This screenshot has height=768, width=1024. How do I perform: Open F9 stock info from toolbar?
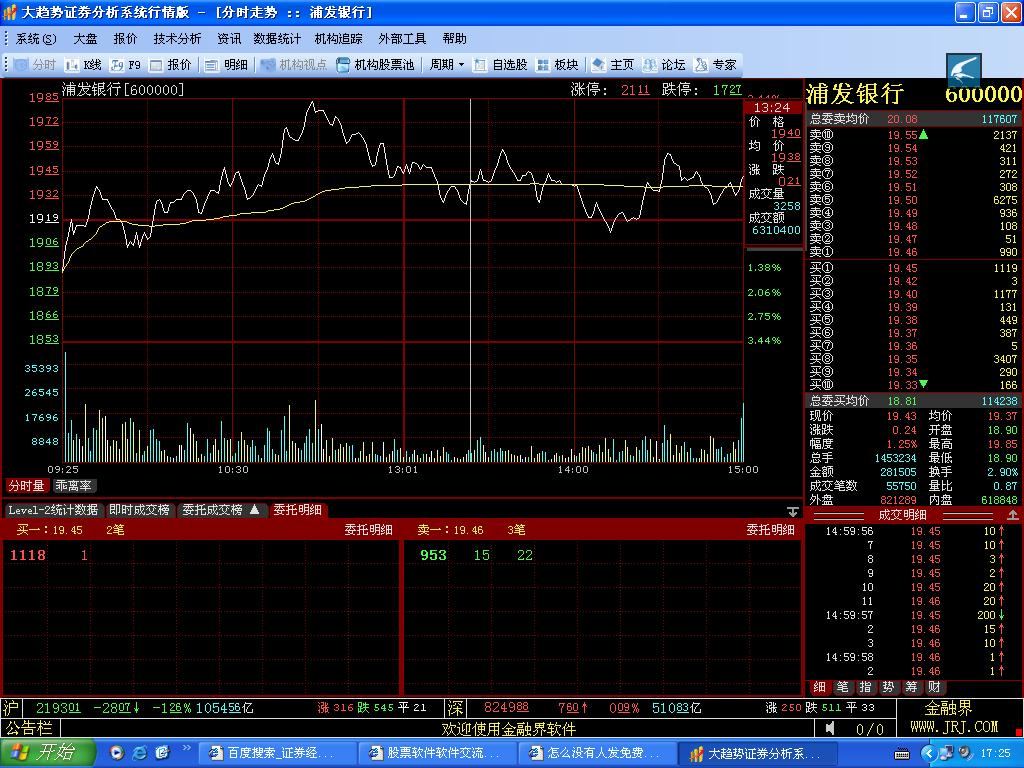126,65
